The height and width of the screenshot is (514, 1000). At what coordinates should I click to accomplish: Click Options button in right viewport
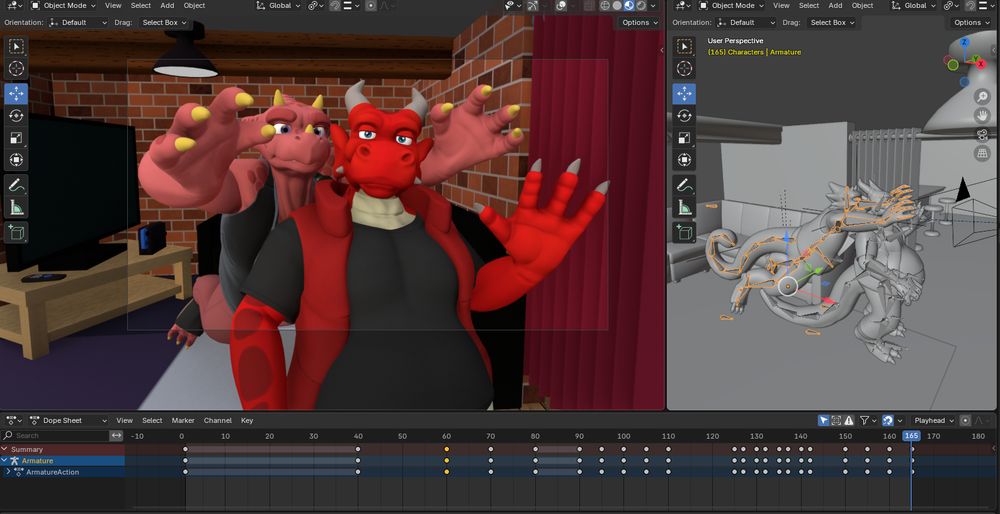(x=970, y=22)
